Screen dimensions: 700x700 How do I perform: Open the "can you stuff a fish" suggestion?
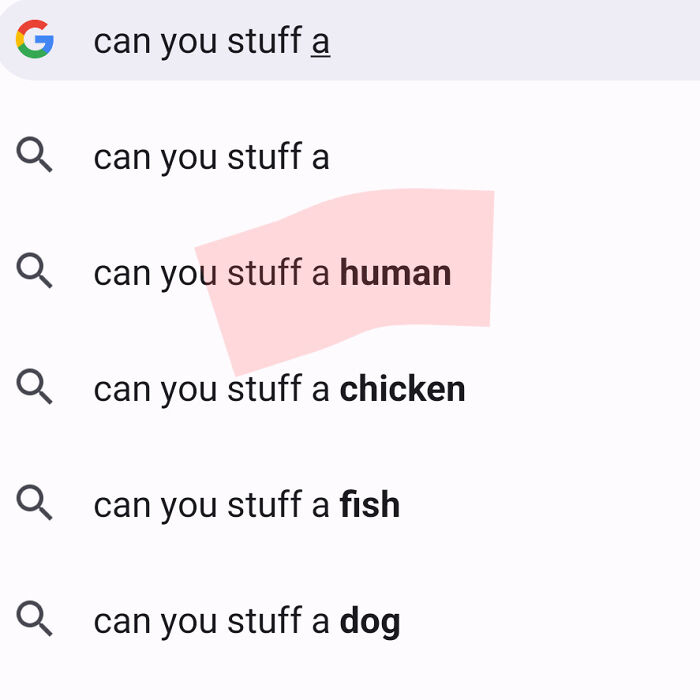[x=246, y=505]
